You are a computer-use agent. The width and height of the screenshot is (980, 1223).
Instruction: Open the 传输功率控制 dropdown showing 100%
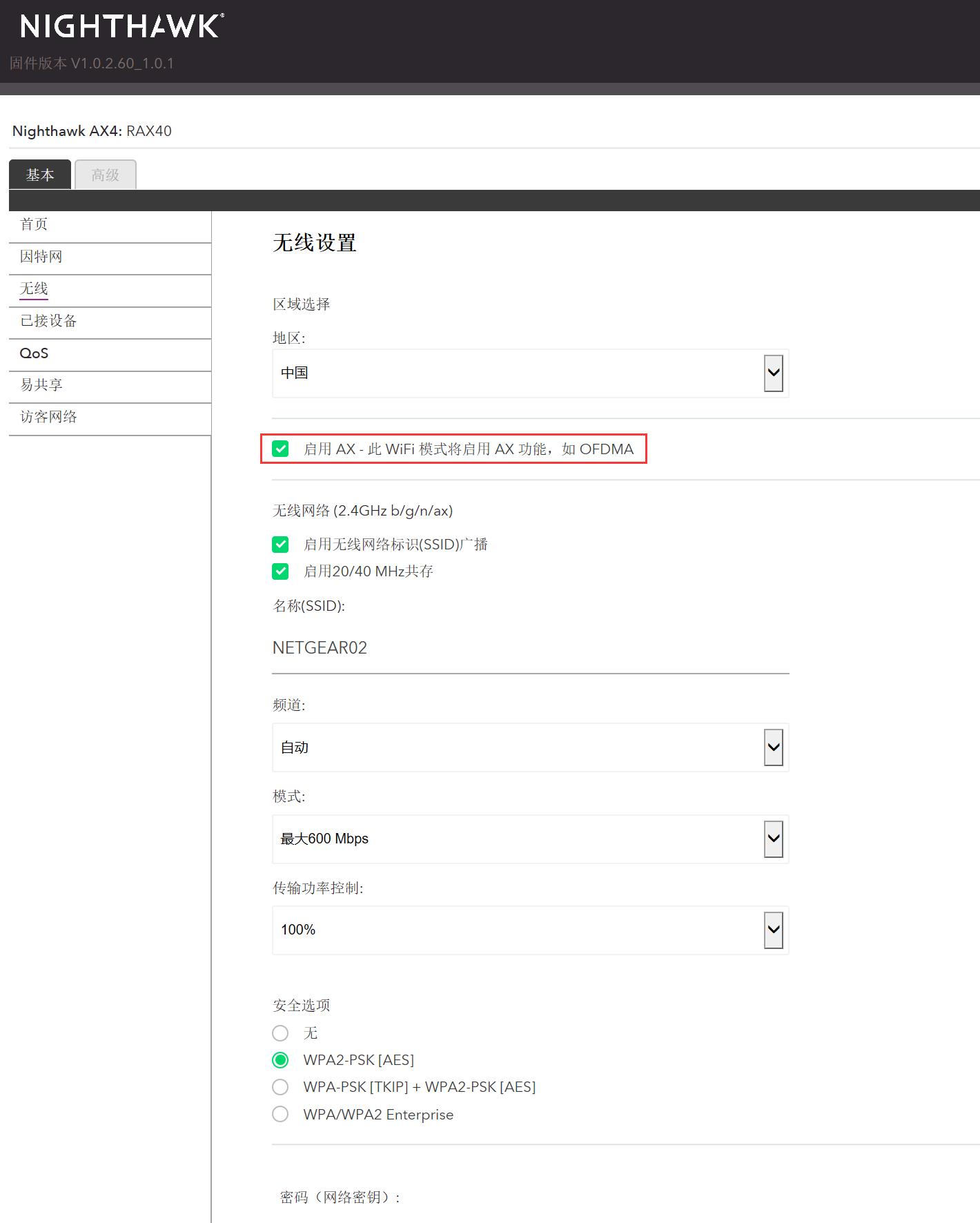(530, 930)
